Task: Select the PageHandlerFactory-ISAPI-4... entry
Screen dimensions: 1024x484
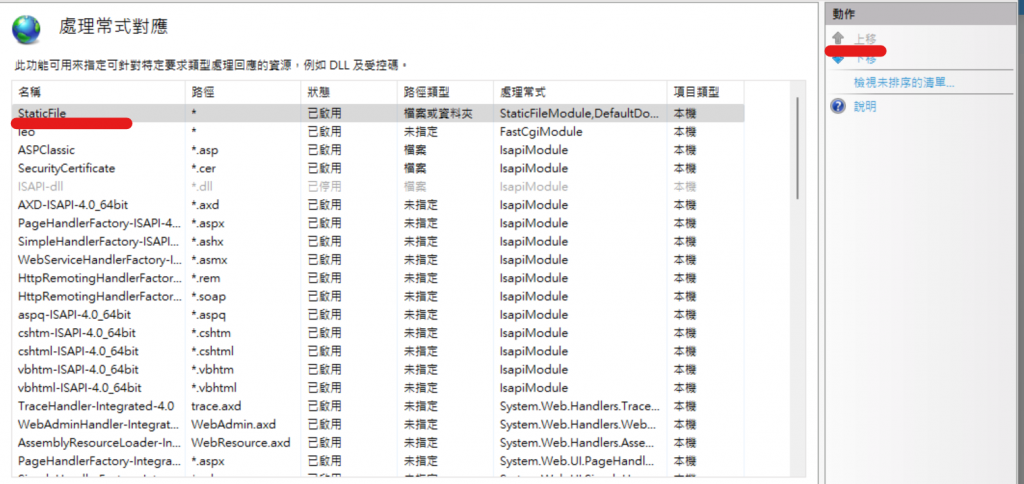Action: (x=99, y=223)
